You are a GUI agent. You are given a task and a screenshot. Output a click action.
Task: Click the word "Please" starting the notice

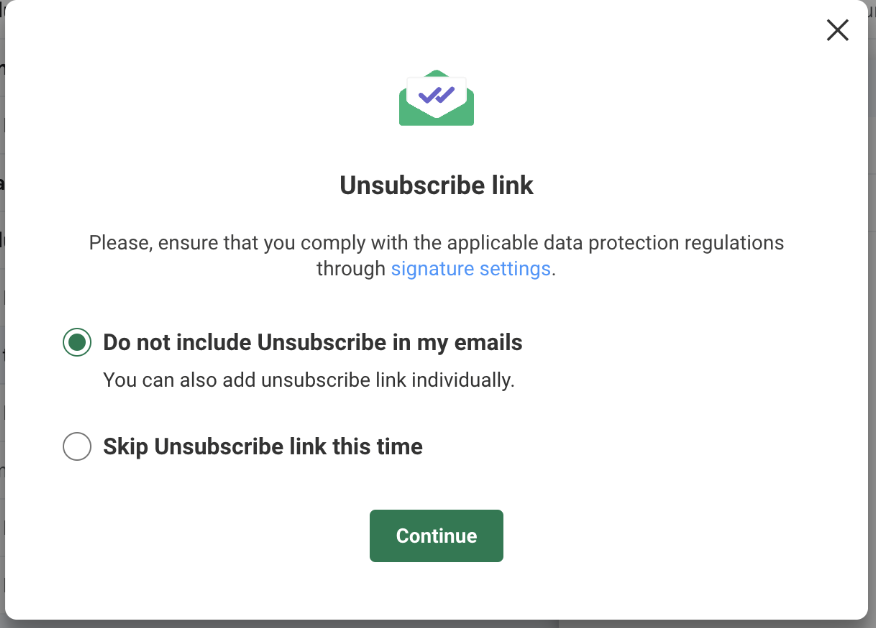(x=115, y=243)
